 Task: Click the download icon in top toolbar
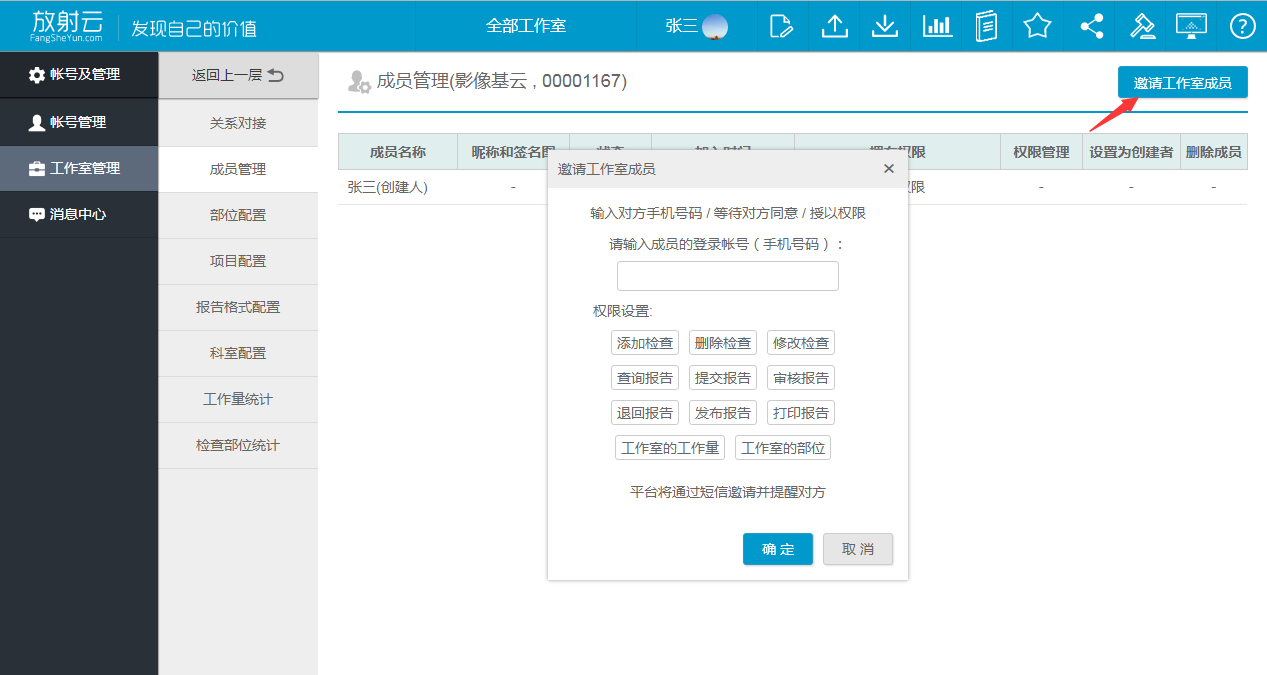coord(884,26)
